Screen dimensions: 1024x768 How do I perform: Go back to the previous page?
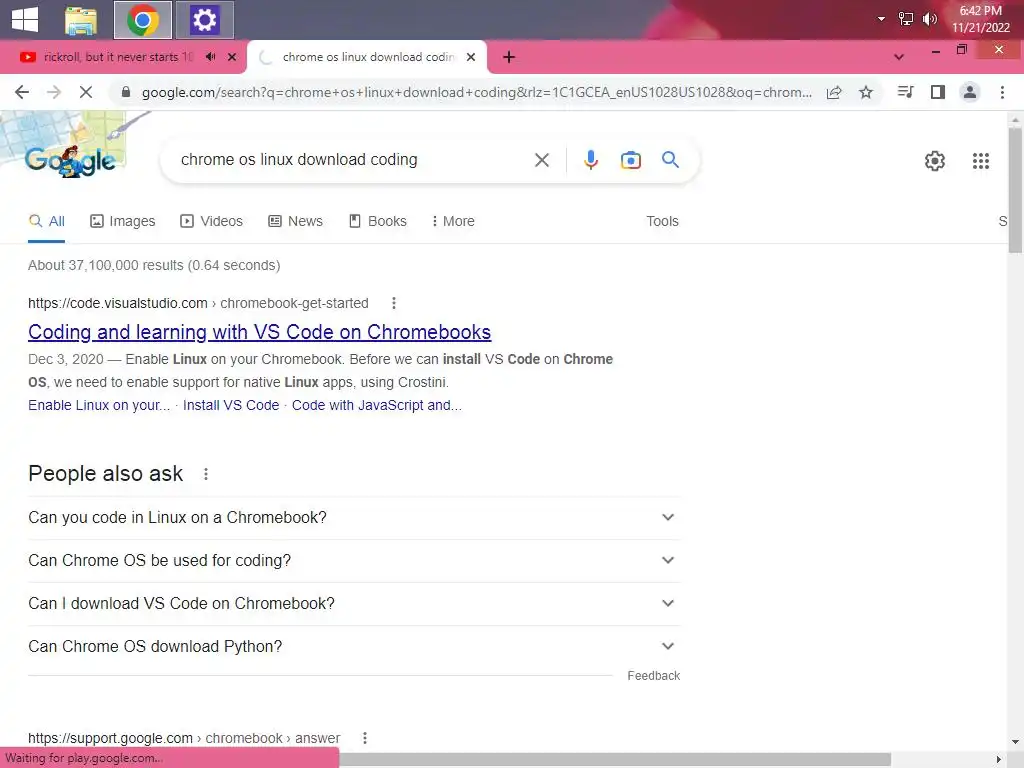point(22,92)
